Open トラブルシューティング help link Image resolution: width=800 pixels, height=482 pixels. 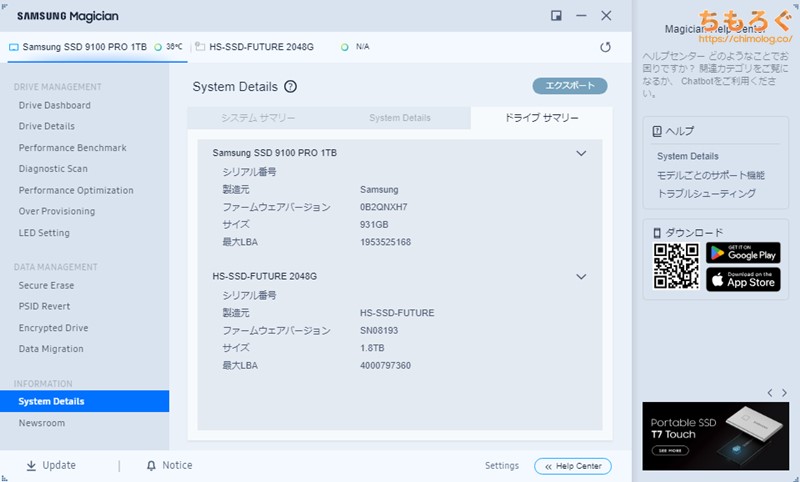pos(707,194)
